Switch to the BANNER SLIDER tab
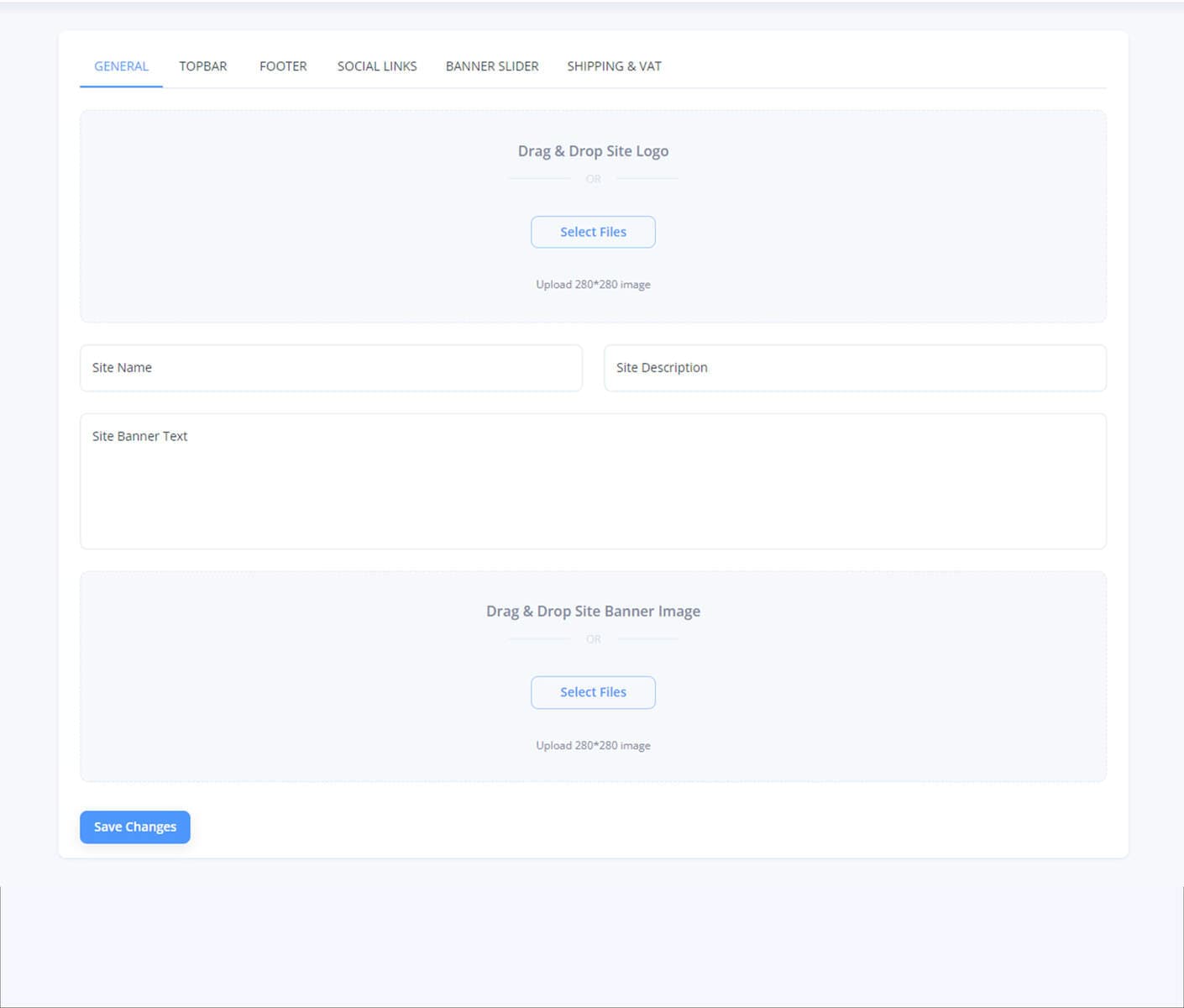This screenshot has width=1184, height=1008. point(492,66)
